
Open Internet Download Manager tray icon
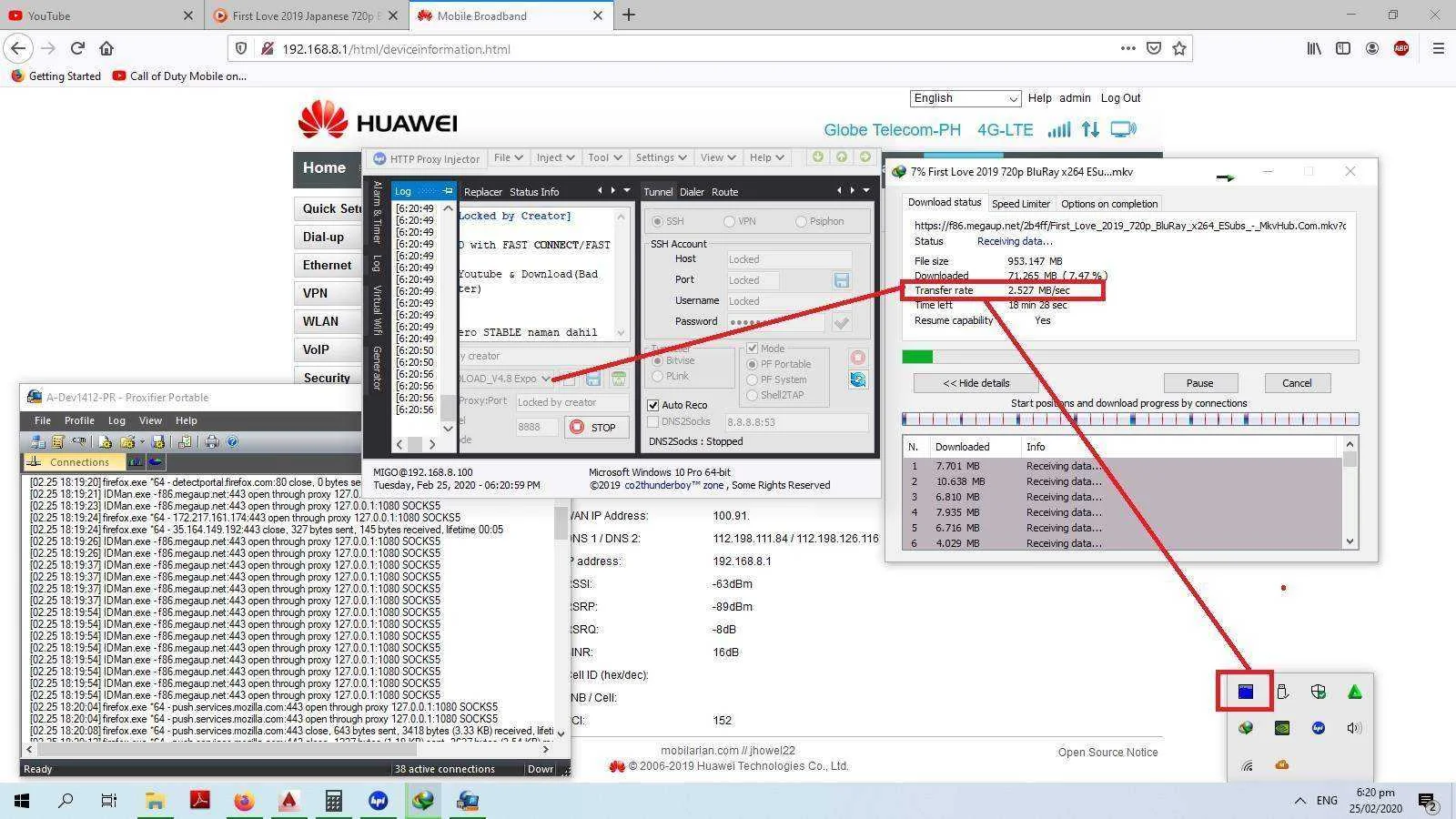(1246, 728)
